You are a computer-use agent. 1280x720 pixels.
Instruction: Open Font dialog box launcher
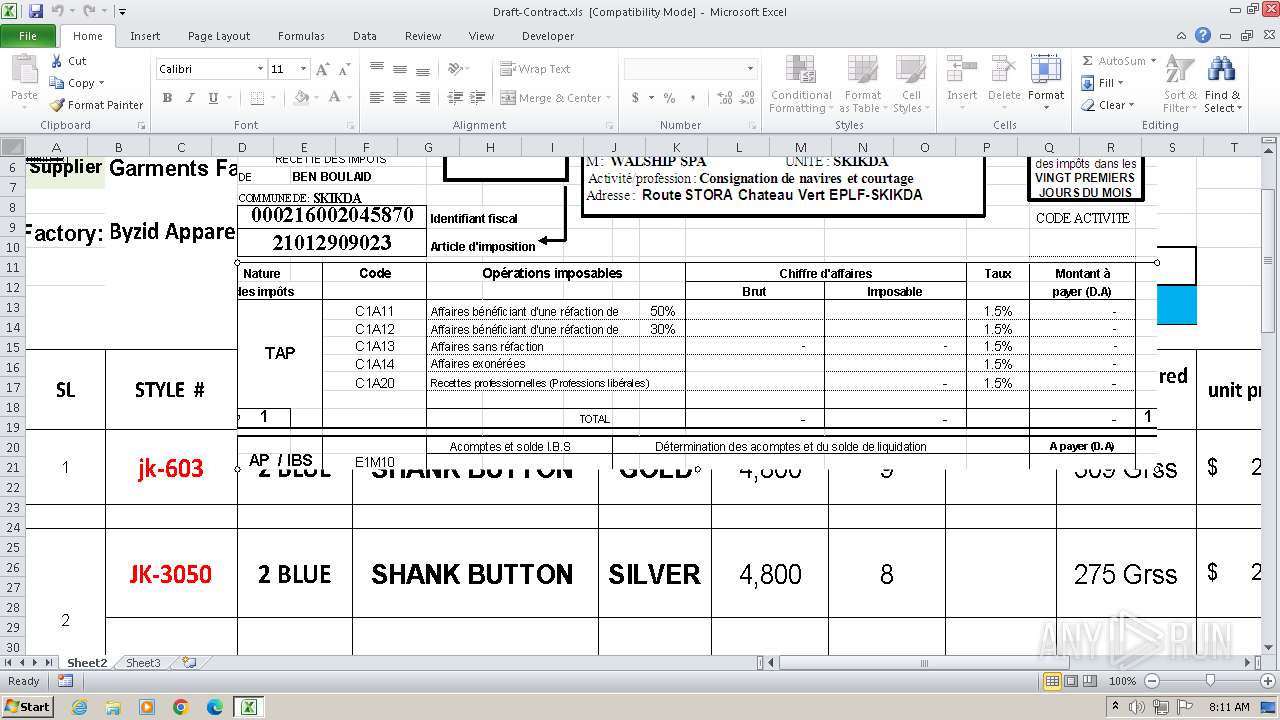[350, 126]
